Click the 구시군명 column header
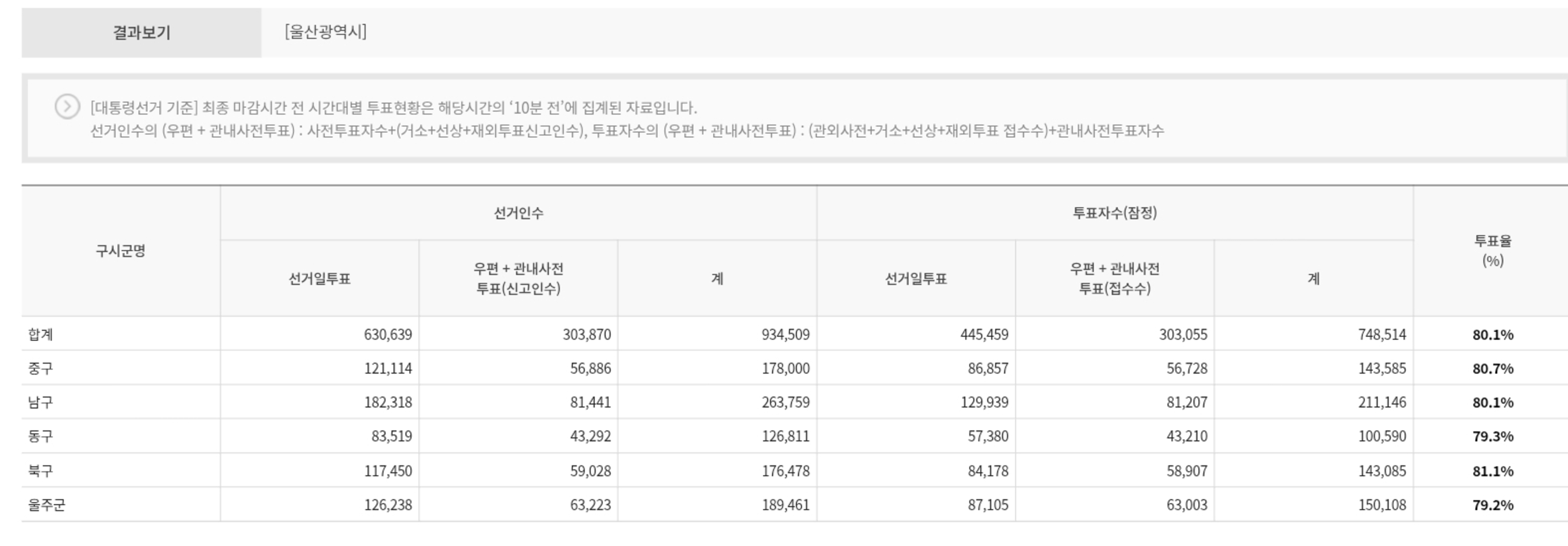 [x=121, y=251]
